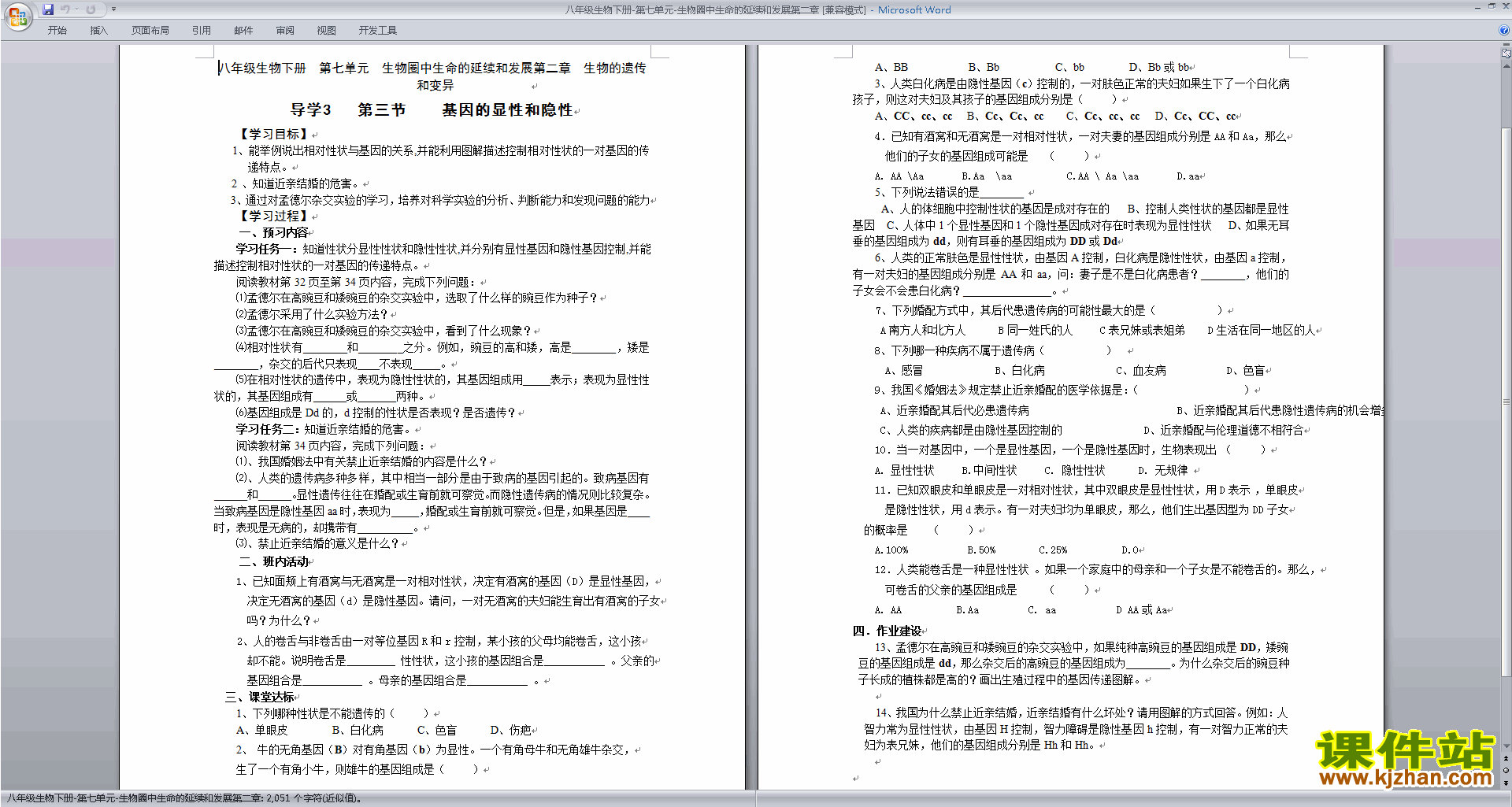
Task: Open the Select Browse Object button
Action: [1506, 770]
